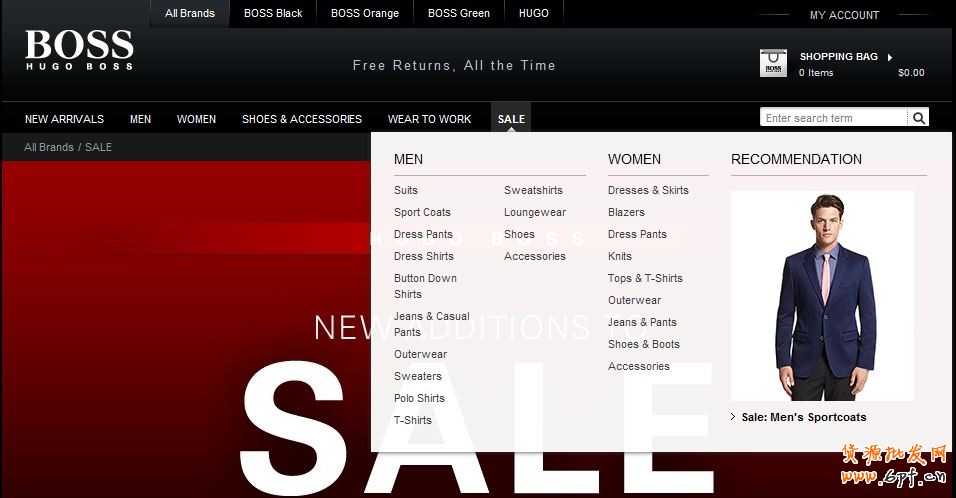Image resolution: width=956 pixels, height=498 pixels.
Task: Switch to the BOSS Orange brand tab
Action: [365, 13]
